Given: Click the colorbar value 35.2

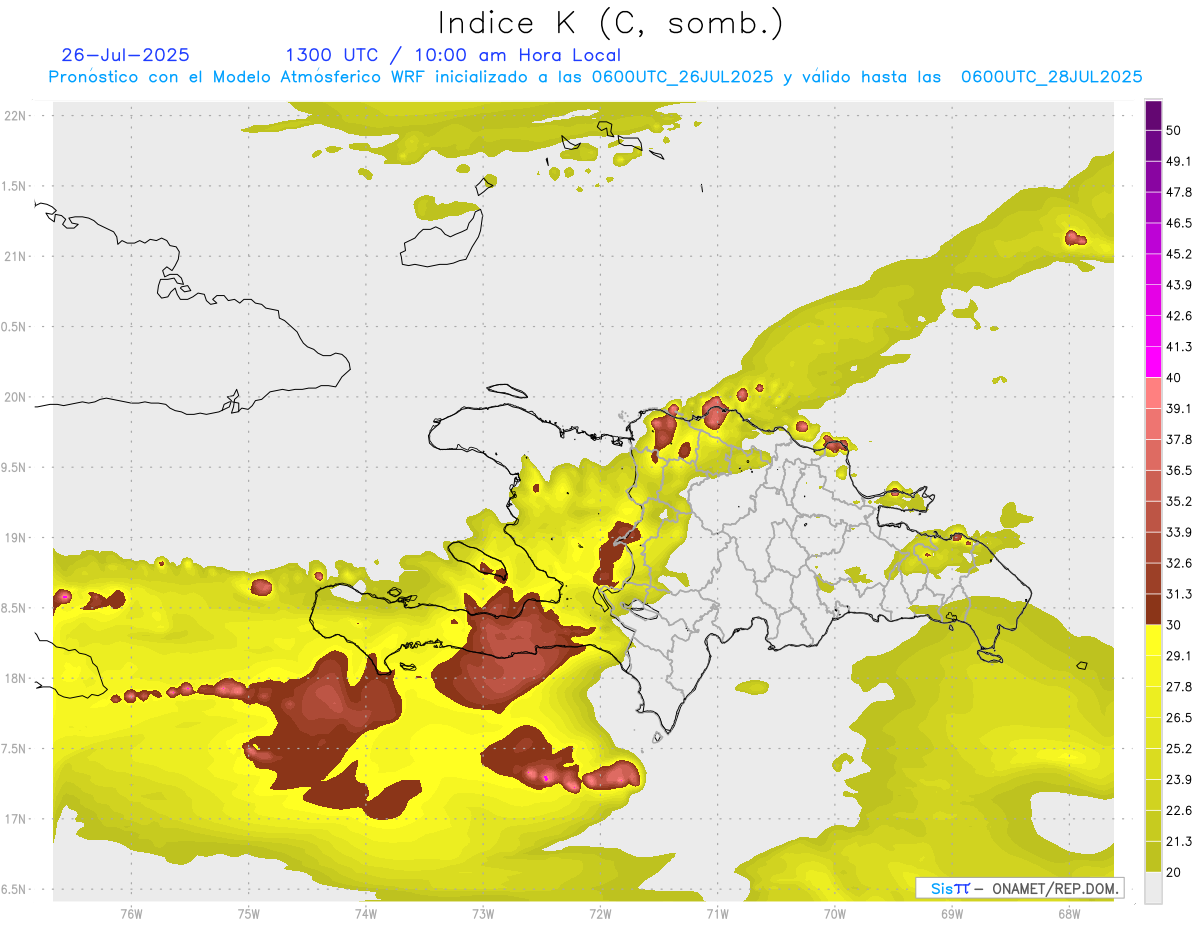Looking at the screenshot, I should click(1179, 501).
